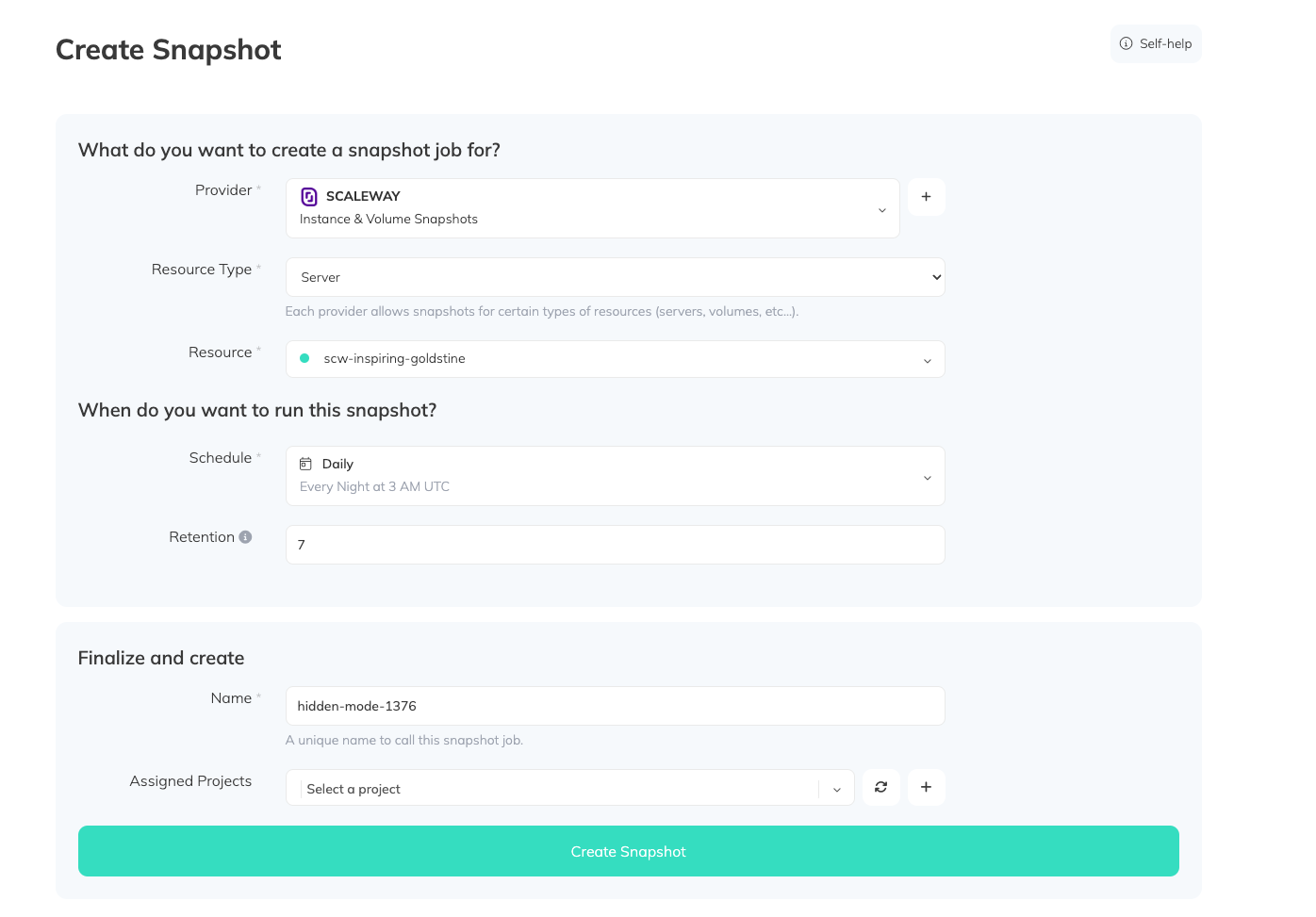1316x917 pixels.
Task: Expand the chevron on the Schedule field
Action: point(927,478)
